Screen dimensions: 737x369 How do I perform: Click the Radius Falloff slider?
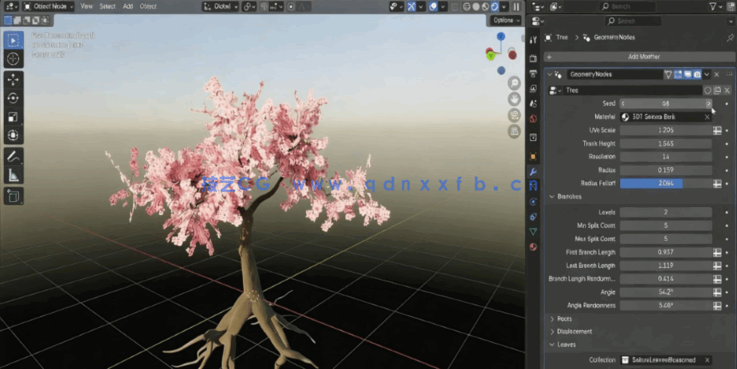(666, 183)
